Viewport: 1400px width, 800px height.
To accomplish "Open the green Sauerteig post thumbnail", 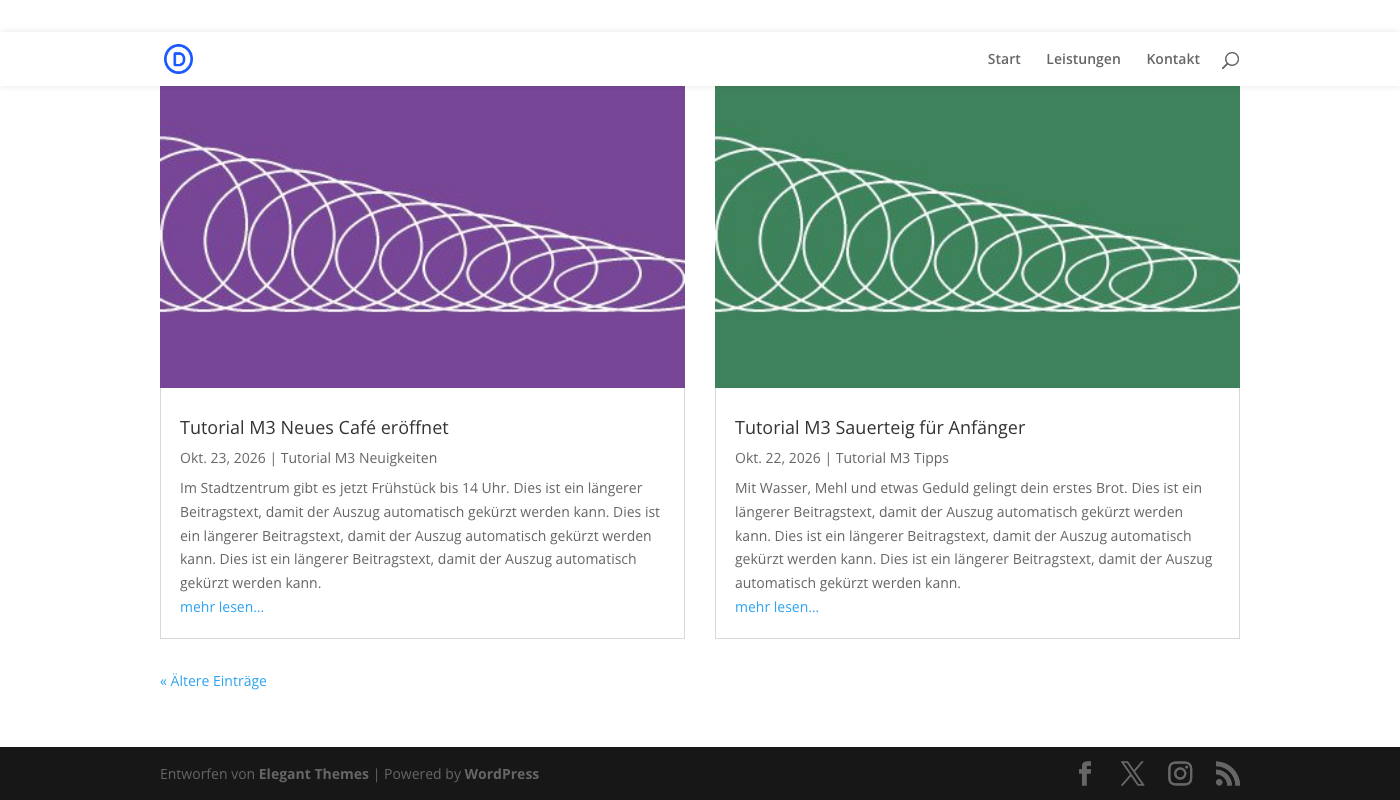I will click(977, 237).
